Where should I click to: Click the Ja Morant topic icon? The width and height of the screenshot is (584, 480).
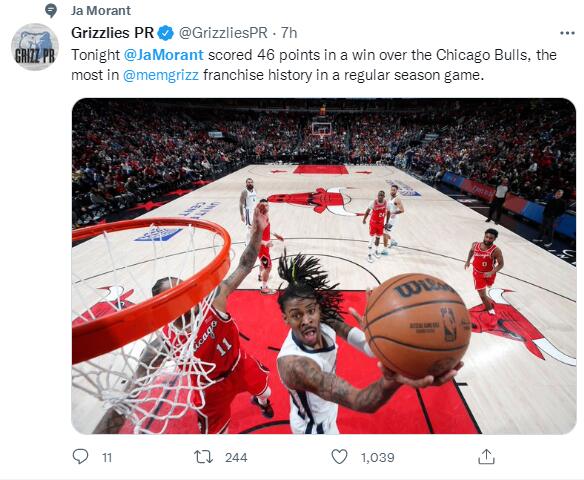point(51,10)
